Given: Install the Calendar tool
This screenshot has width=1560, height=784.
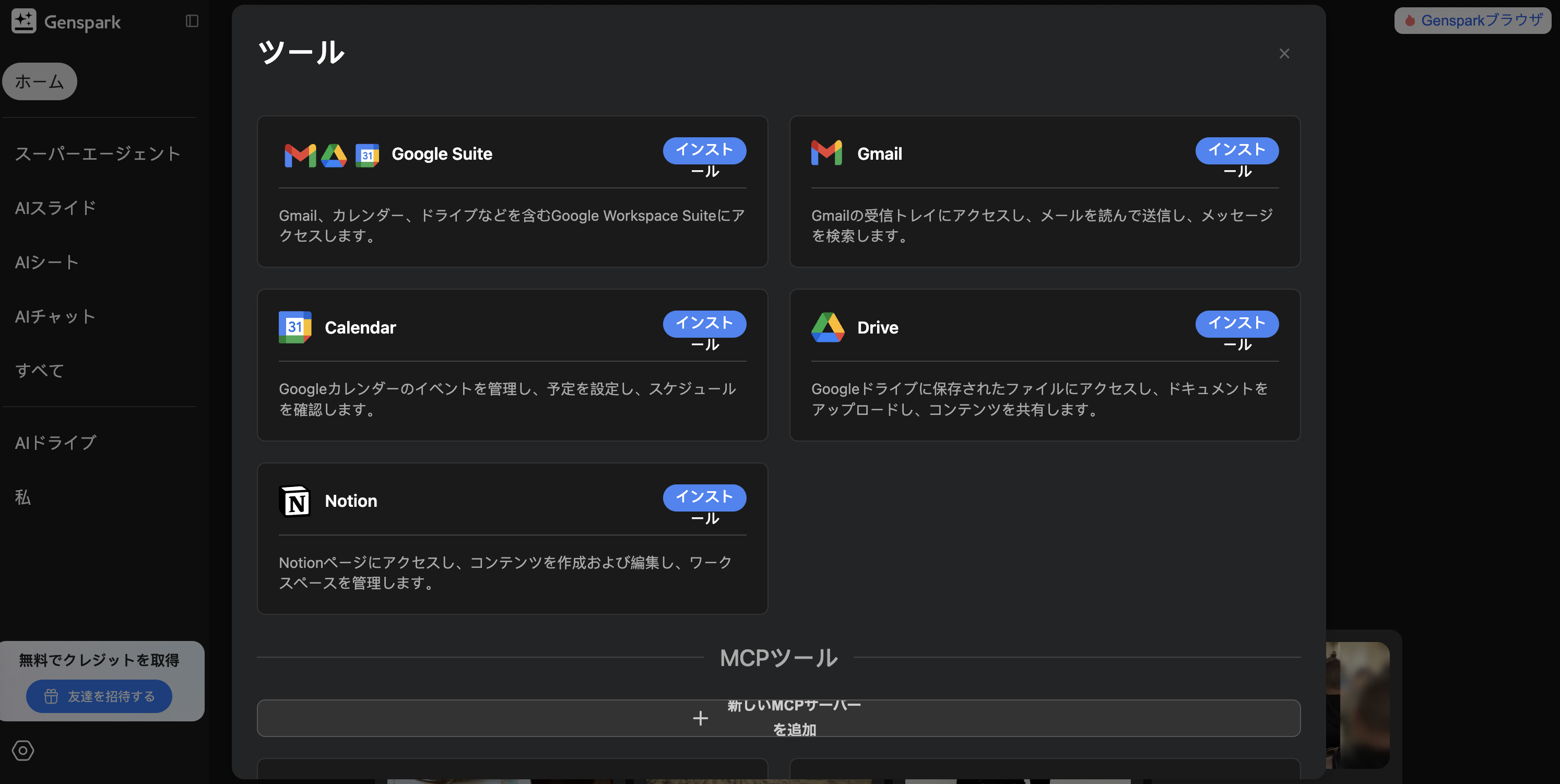Looking at the screenshot, I should pyautogui.click(x=704, y=324).
